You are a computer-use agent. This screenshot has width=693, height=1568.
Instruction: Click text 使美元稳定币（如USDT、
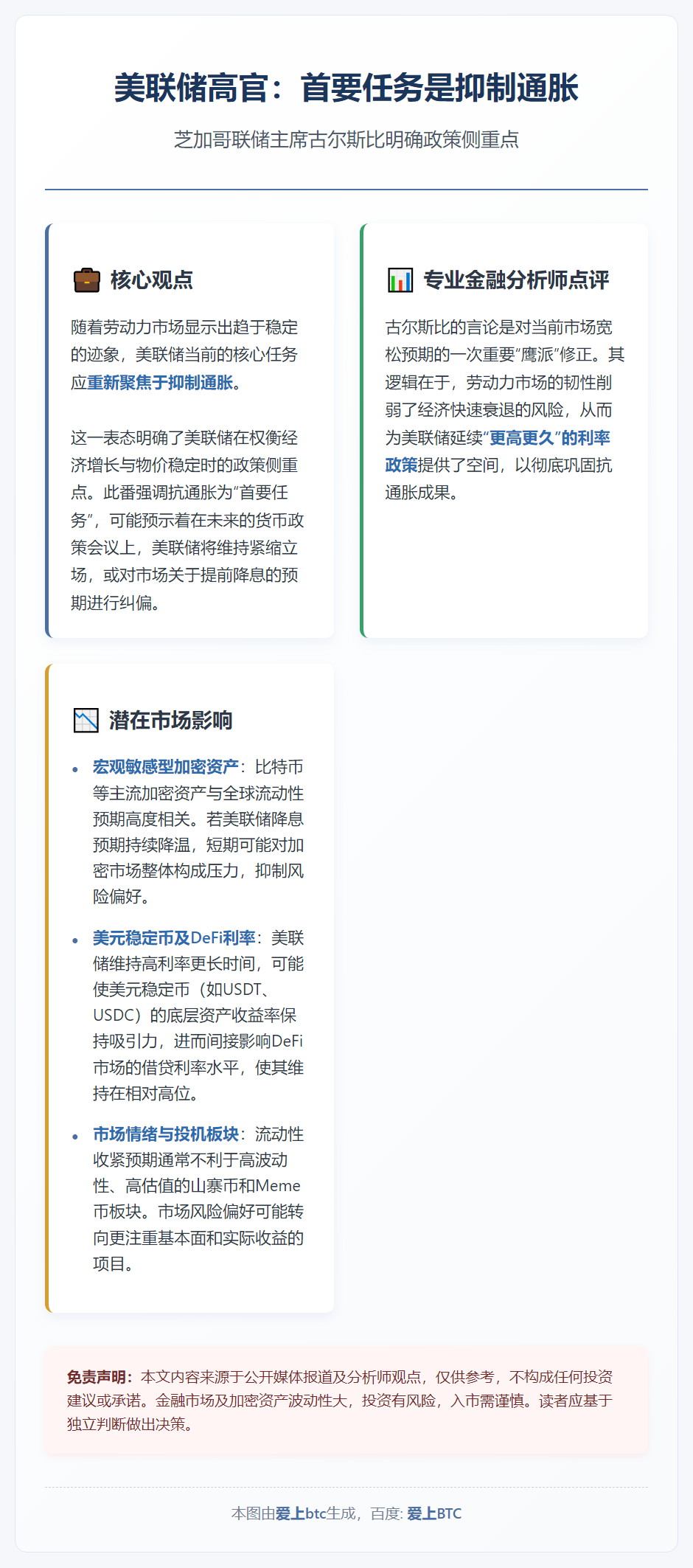(181, 990)
